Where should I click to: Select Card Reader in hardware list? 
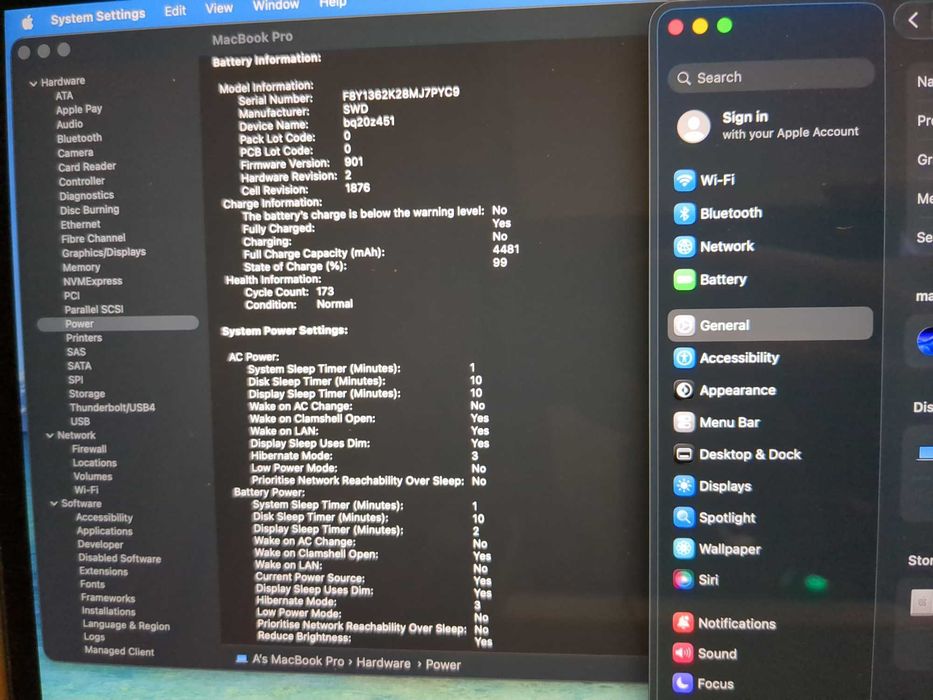pos(87,167)
